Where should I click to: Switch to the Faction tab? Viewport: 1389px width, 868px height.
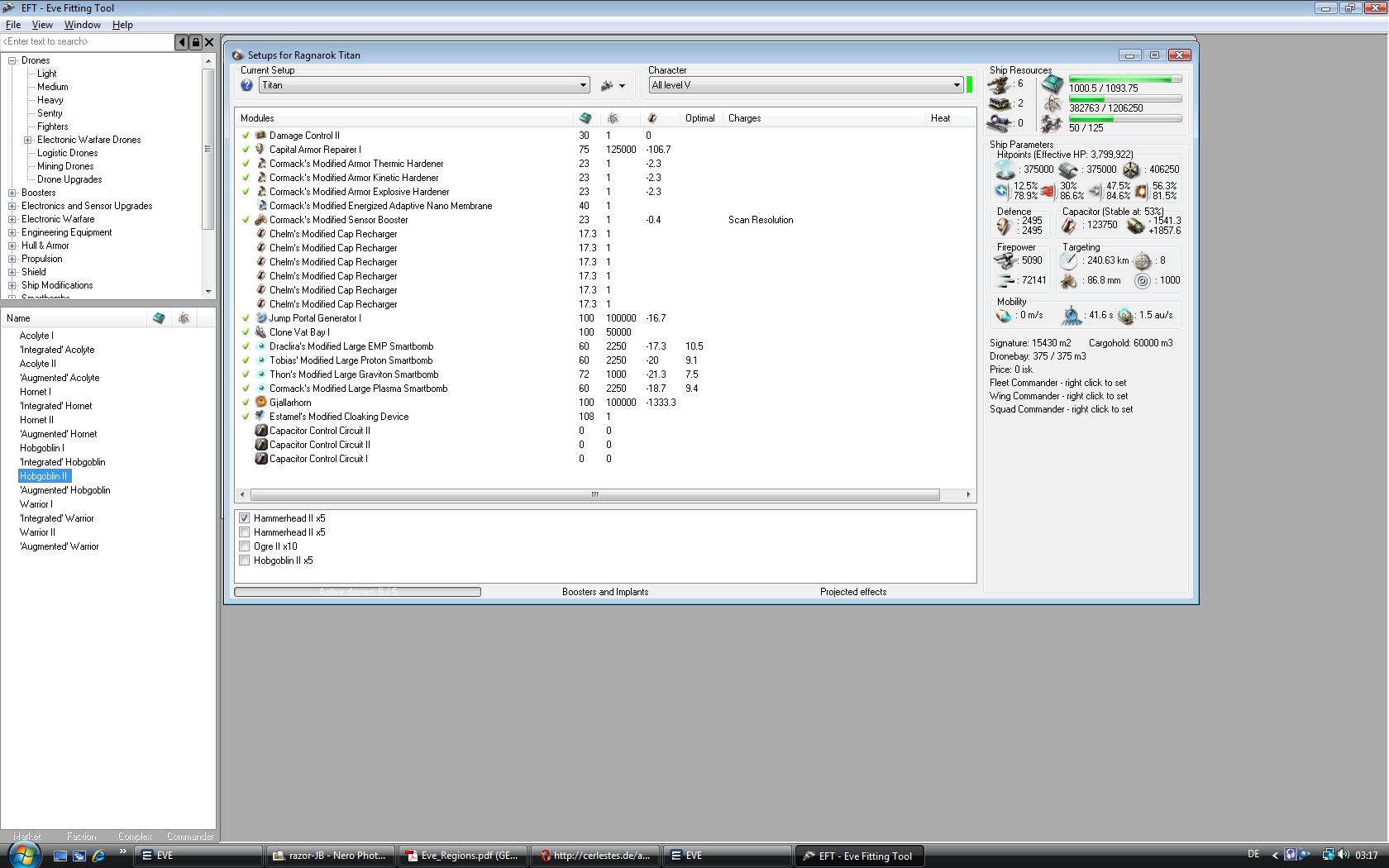pos(81,837)
